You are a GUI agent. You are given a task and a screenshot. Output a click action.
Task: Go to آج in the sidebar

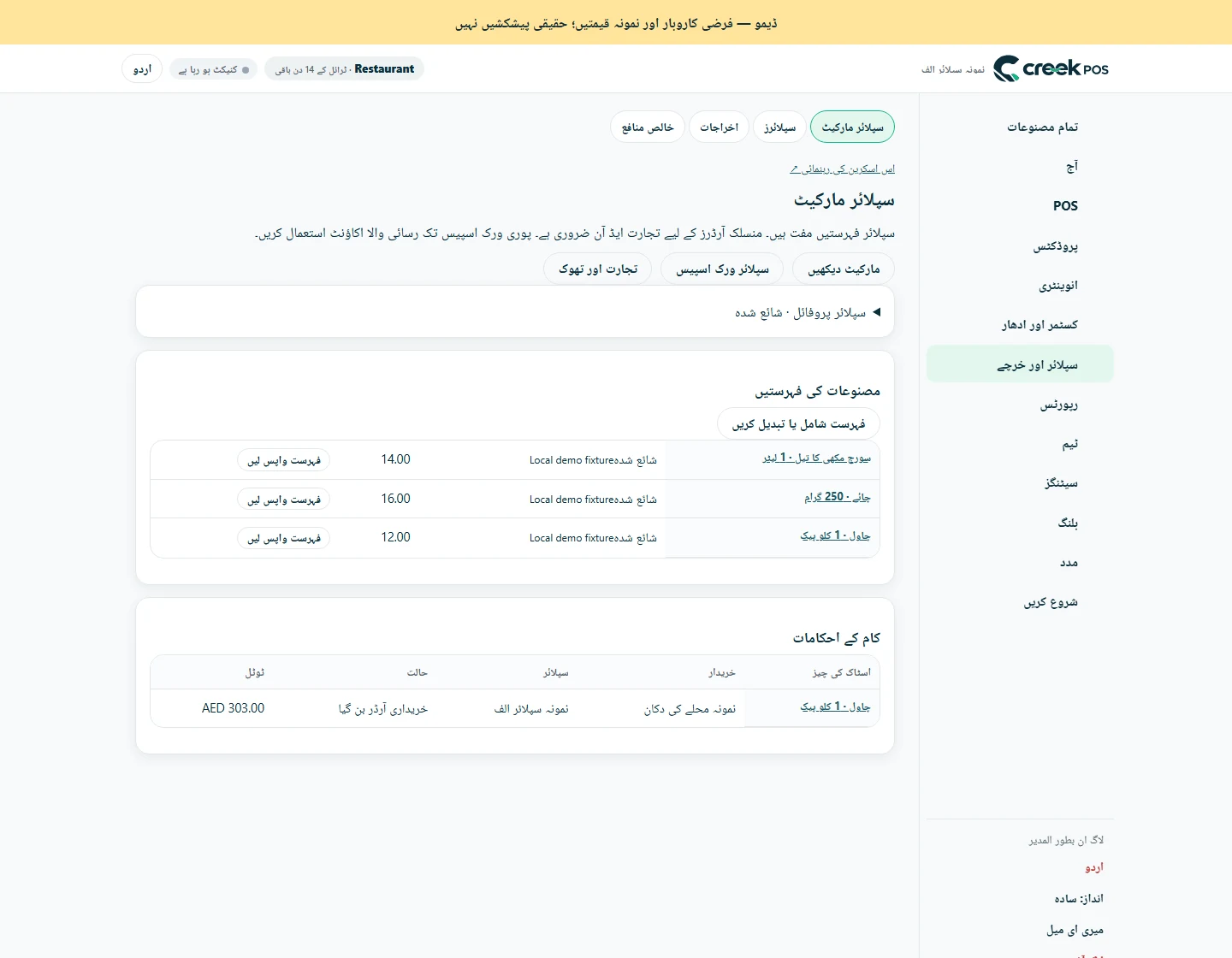1020,167
